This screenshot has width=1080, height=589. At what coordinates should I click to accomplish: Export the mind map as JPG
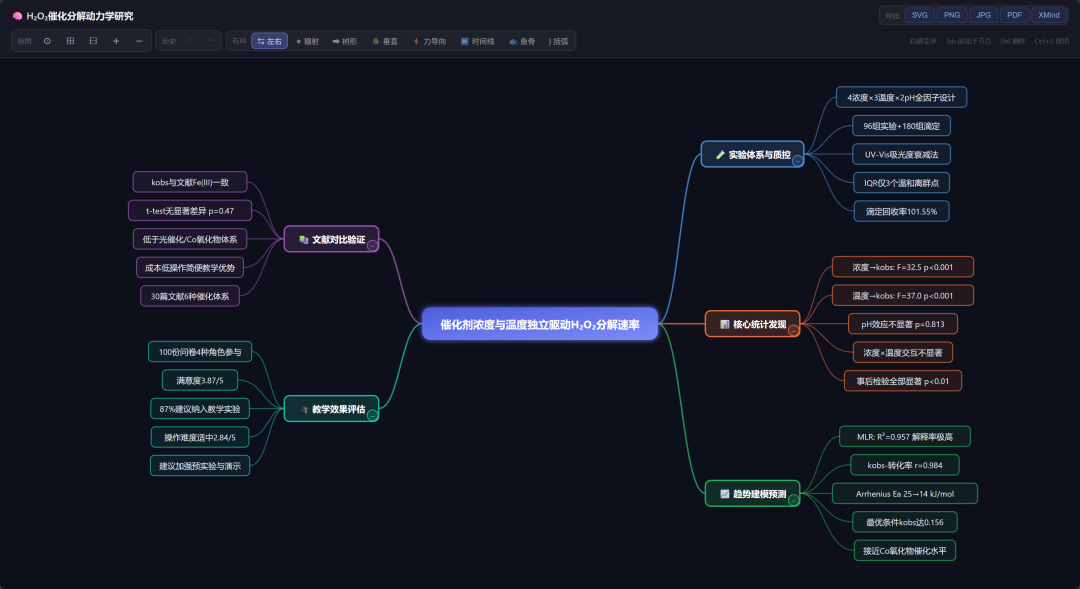pyautogui.click(x=984, y=15)
